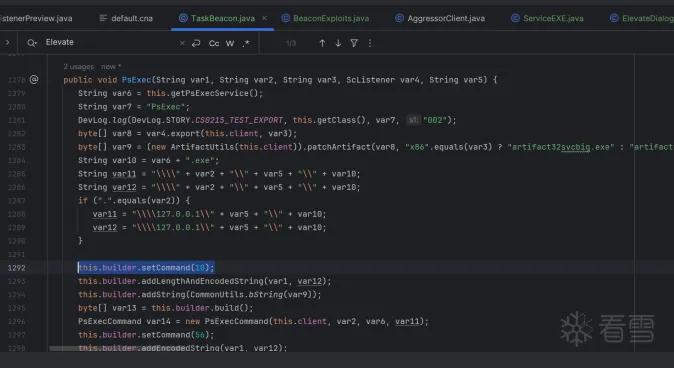Click the "002" string argument
Viewport: 674px width, 368px height.
coord(435,120)
